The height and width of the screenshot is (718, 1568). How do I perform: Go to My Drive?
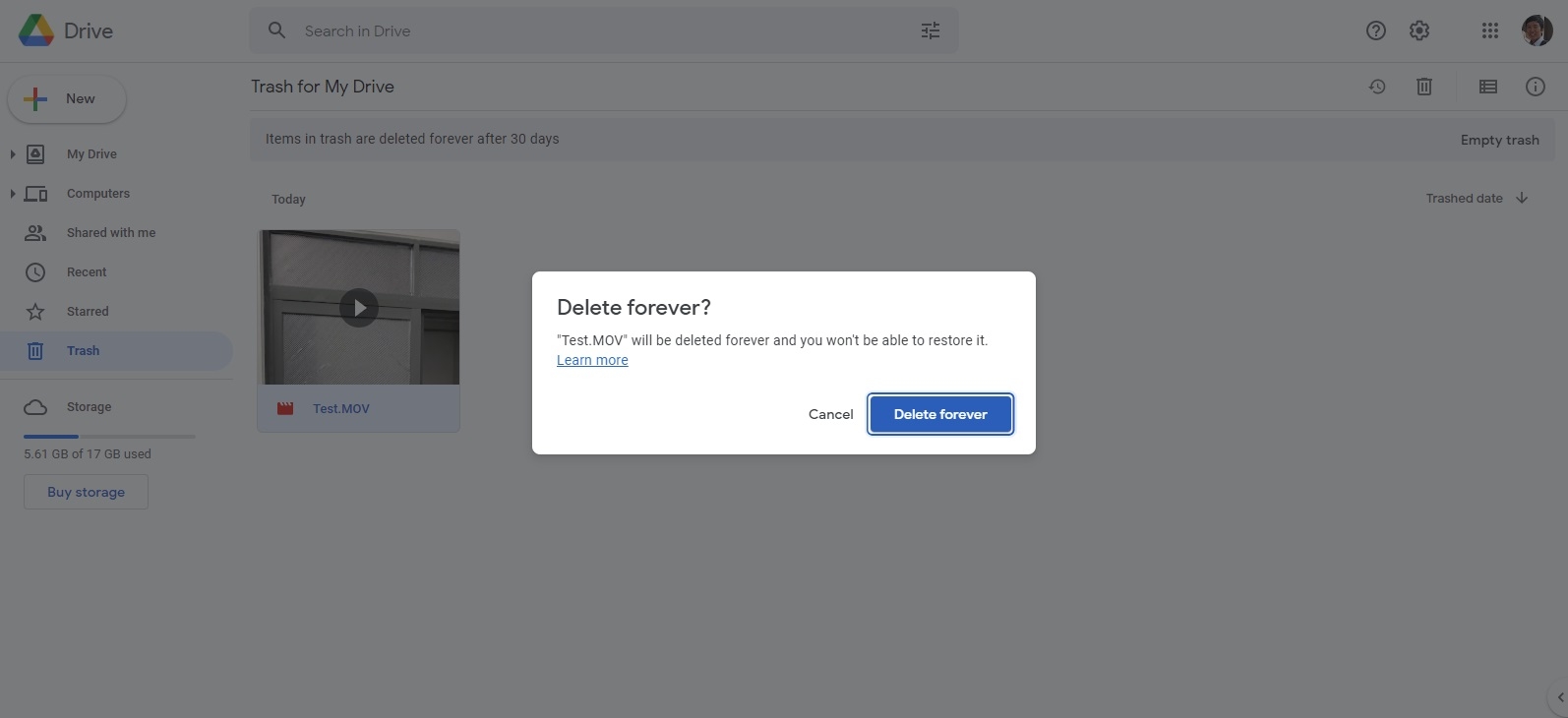coord(91,154)
